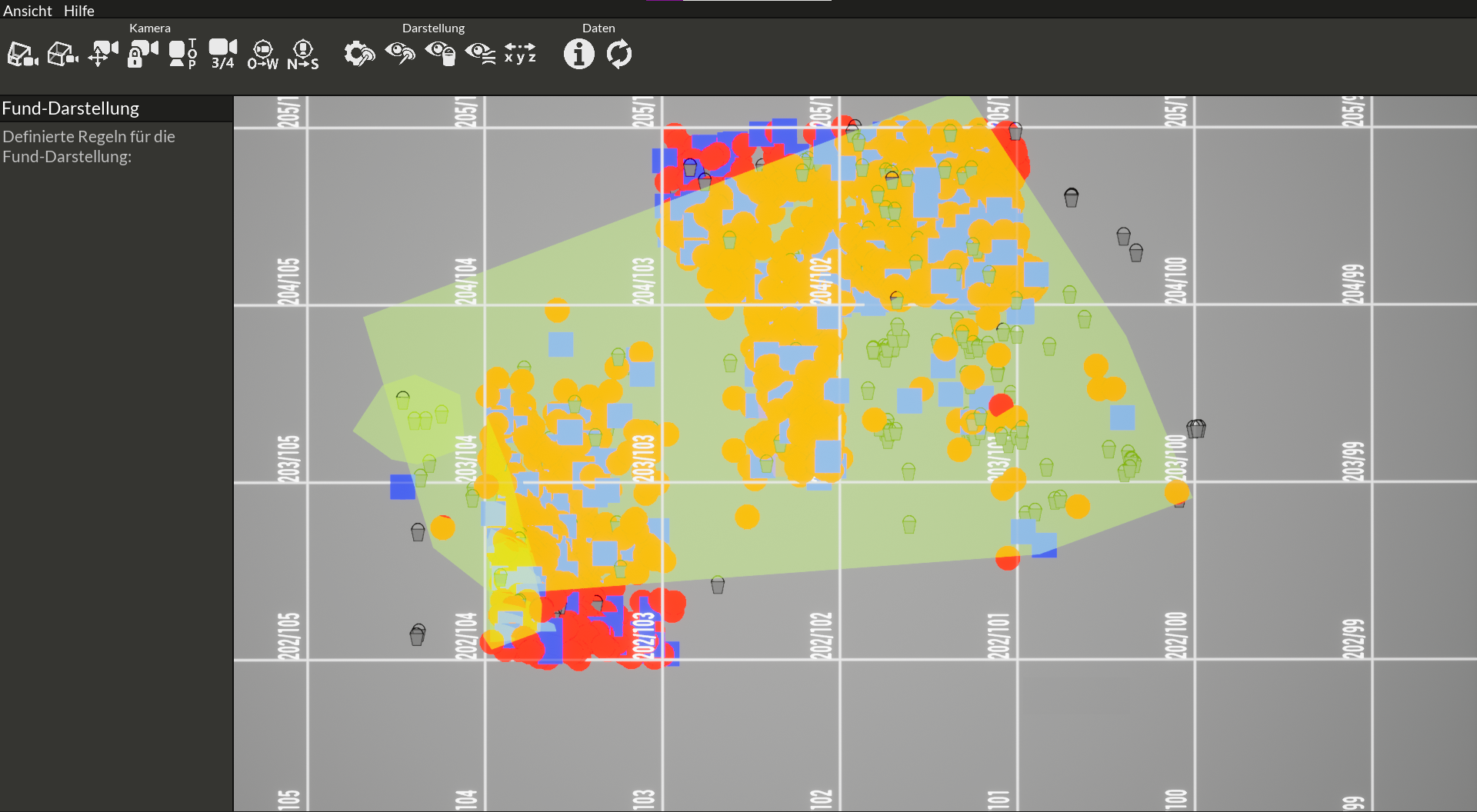Set camera direction O→W

tap(263, 55)
